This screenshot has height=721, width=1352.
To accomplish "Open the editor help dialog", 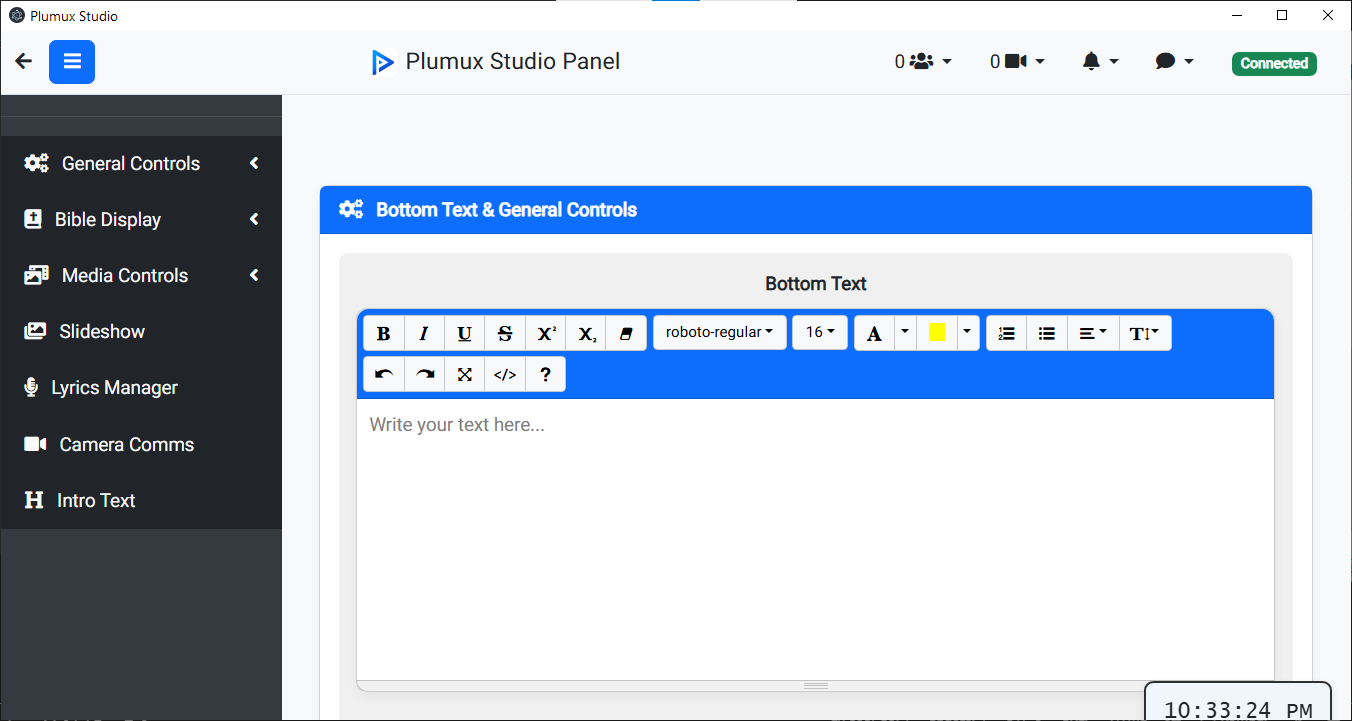I will point(544,373).
